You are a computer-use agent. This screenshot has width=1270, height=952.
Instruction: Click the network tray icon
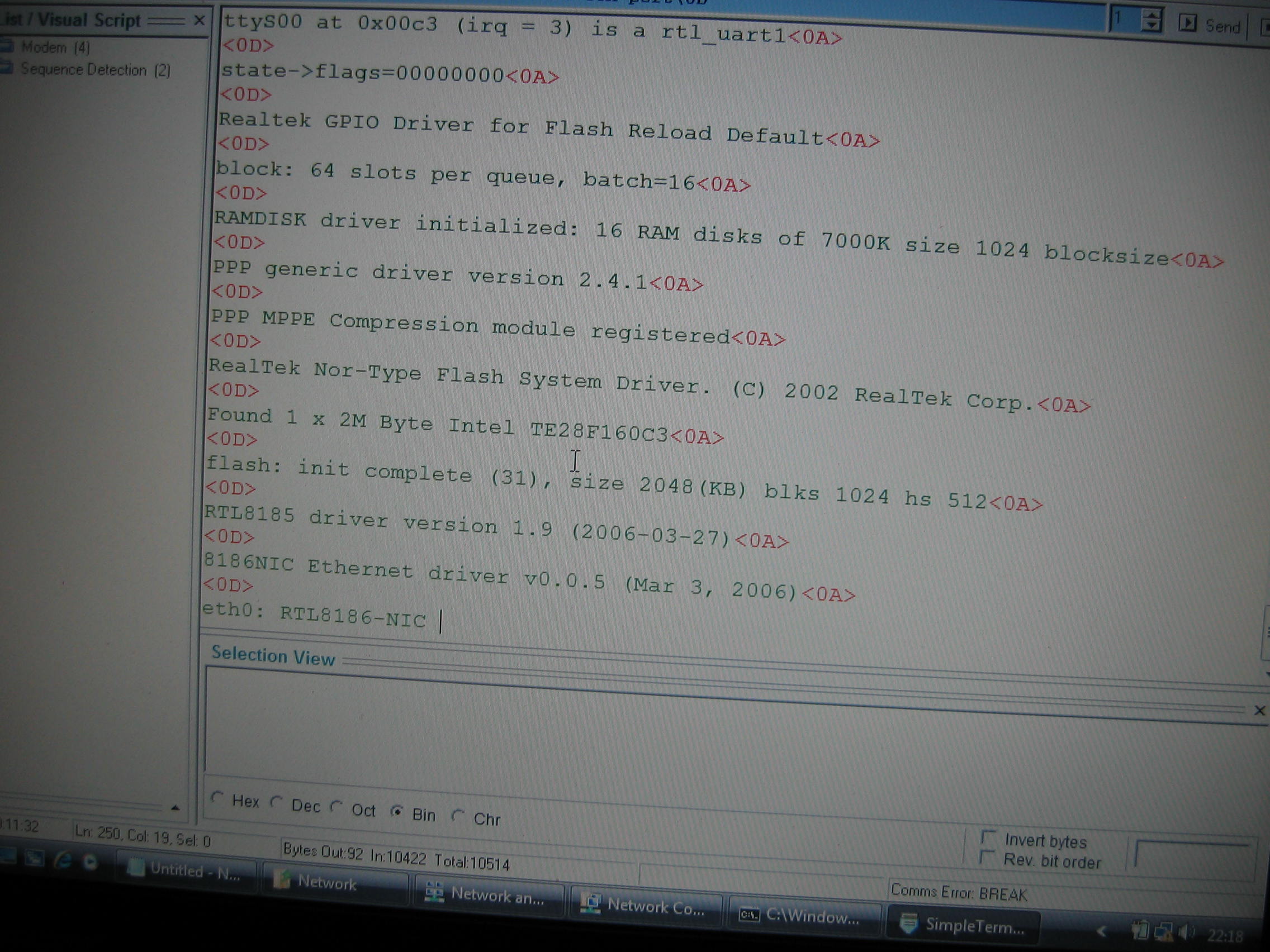(1164, 932)
